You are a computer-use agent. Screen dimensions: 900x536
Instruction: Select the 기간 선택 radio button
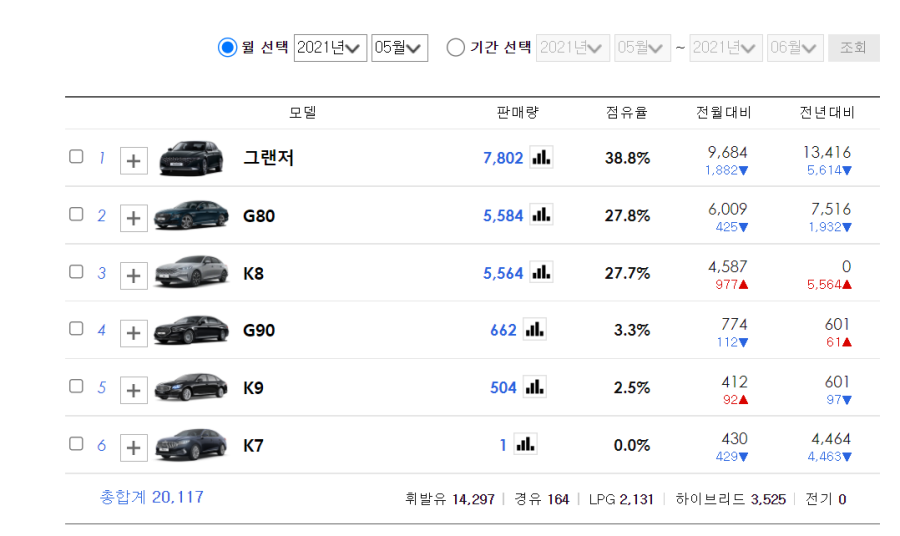pyautogui.click(x=456, y=47)
